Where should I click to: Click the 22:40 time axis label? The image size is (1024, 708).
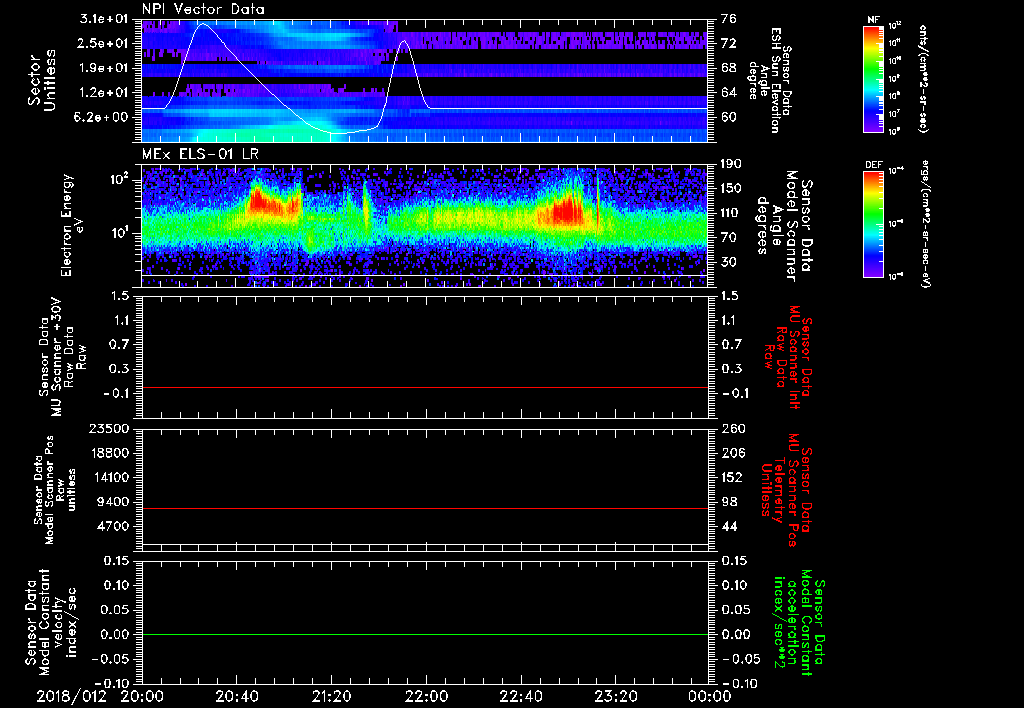pos(520,696)
